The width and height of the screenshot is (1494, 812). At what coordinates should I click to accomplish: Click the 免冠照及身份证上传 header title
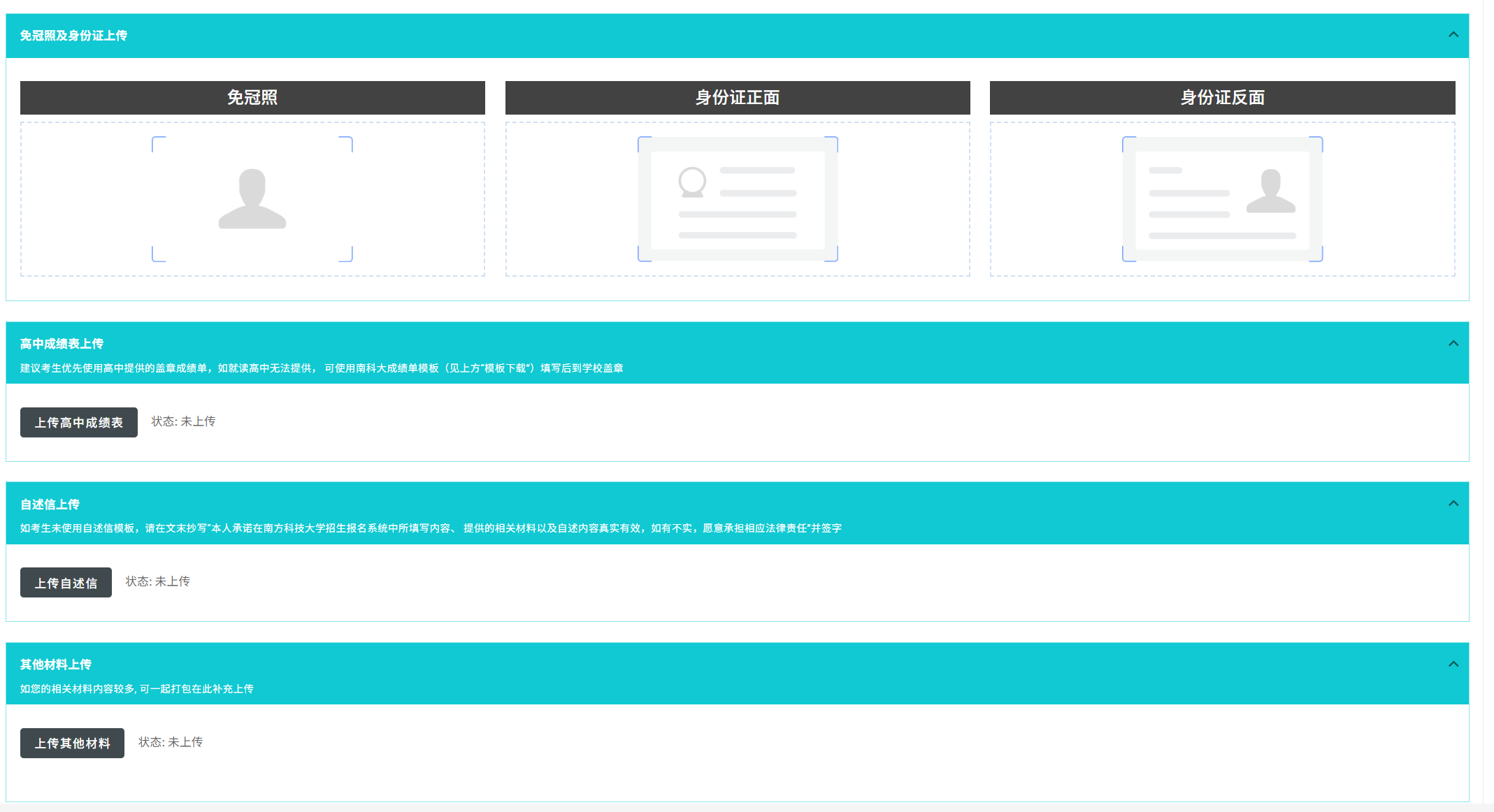73,36
